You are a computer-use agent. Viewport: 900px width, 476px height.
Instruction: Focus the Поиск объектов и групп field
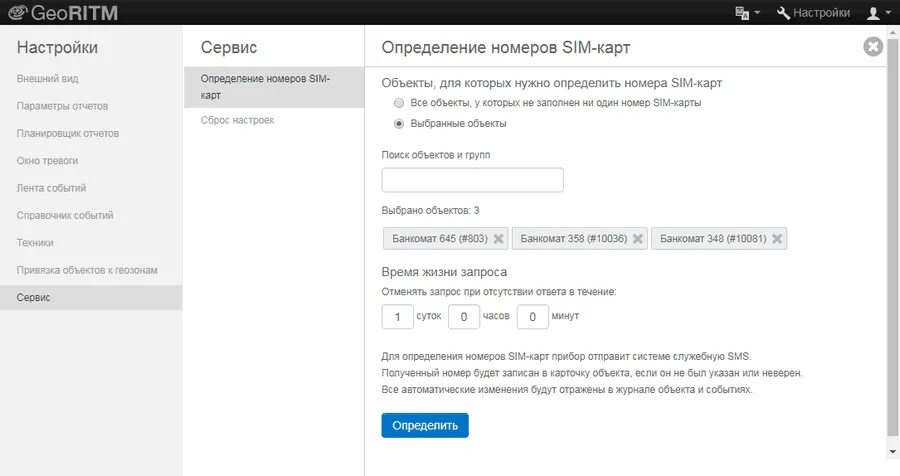click(472, 180)
